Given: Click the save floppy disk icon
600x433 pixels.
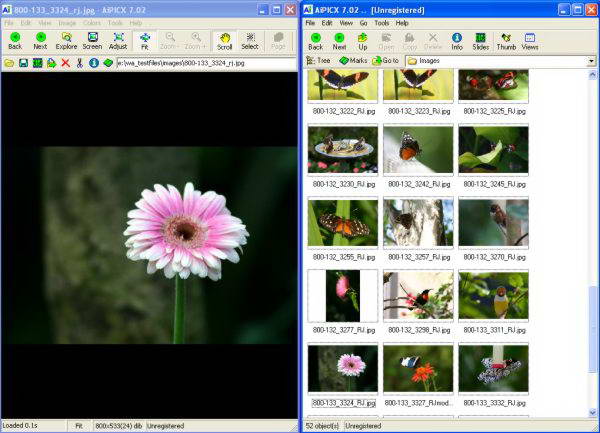Looking at the screenshot, I should (x=23, y=63).
